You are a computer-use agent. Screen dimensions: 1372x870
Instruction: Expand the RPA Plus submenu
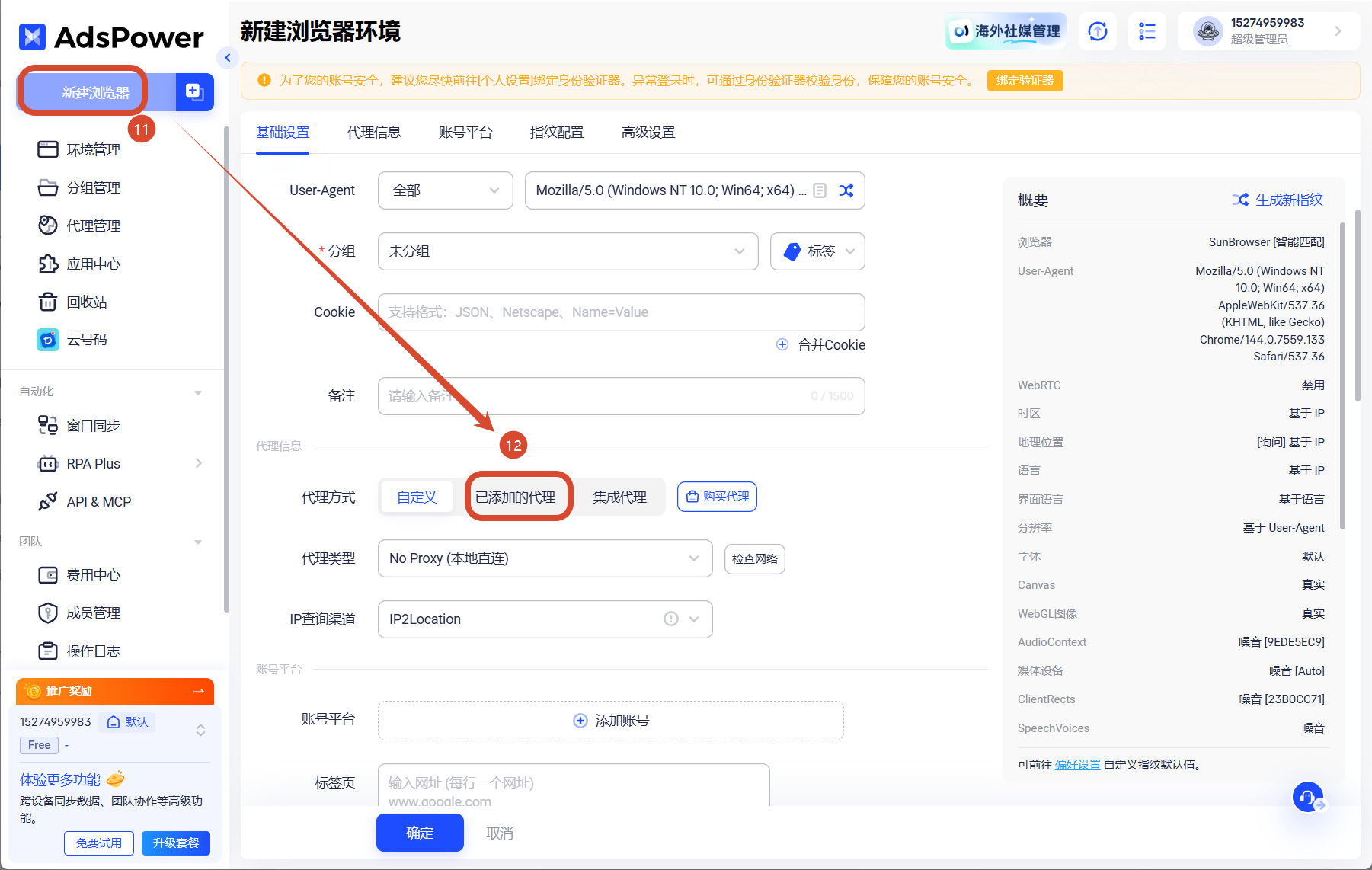[x=199, y=463]
